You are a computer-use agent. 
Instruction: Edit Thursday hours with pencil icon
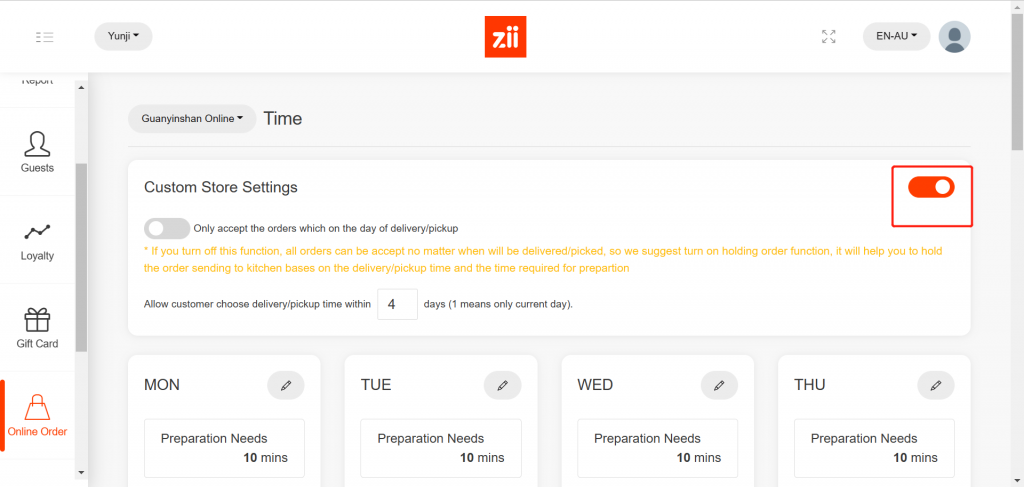935,385
